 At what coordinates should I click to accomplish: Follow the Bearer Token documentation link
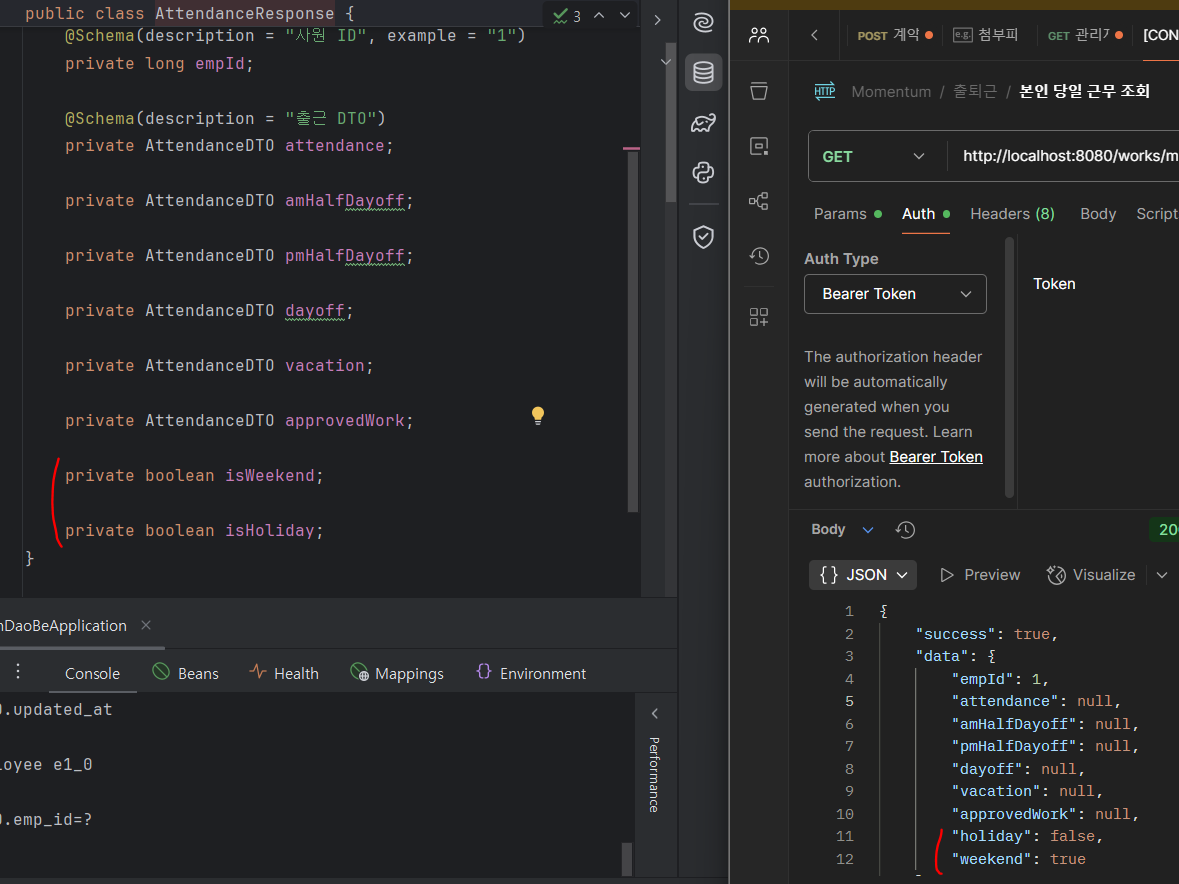click(x=935, y=457)
